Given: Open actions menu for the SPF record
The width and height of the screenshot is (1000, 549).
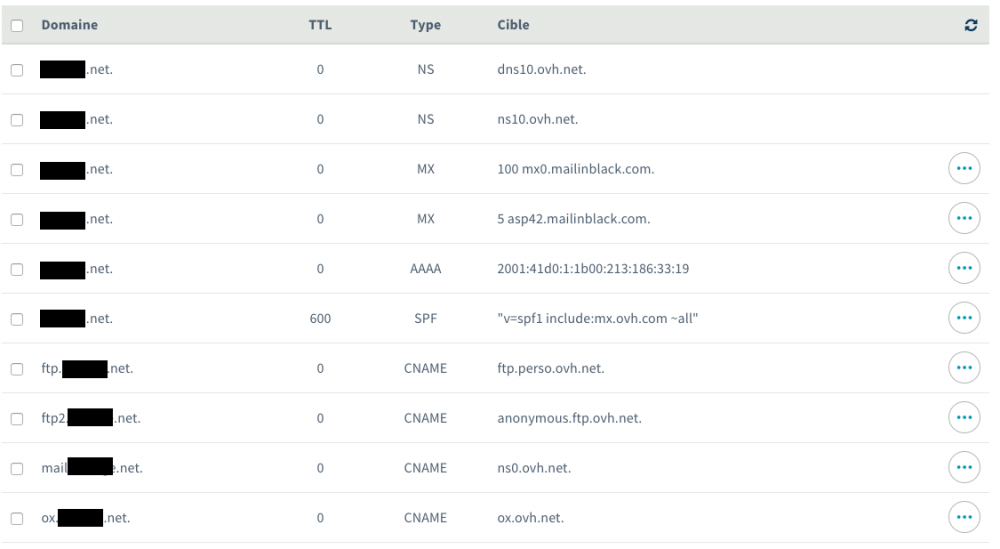Looking at the screenshot, I should click(x=963, y=318).
